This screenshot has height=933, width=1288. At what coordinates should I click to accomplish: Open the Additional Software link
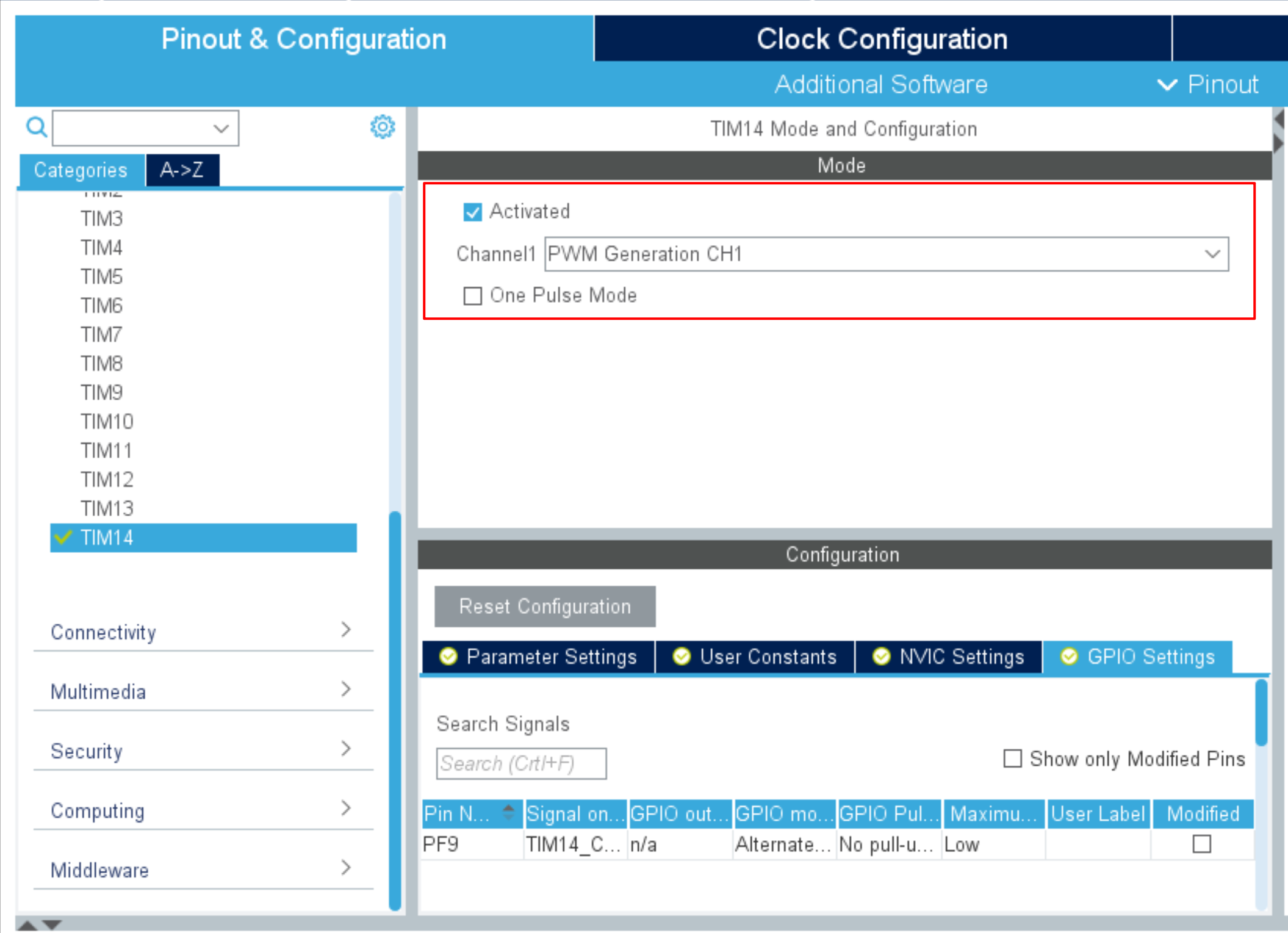click(x=880, y=85)
